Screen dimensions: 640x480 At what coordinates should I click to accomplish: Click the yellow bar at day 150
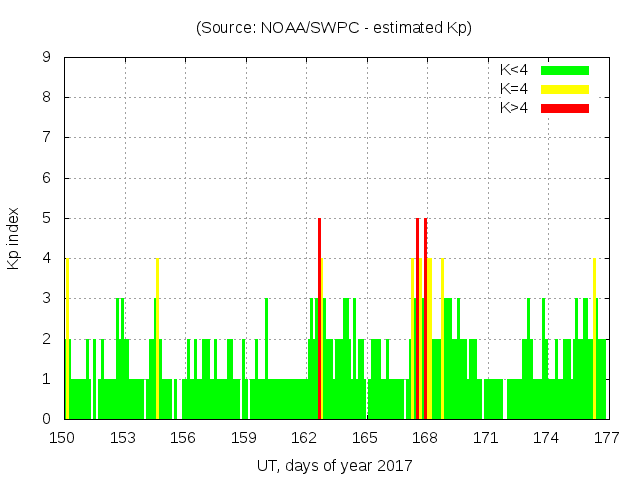click(67, 340)
